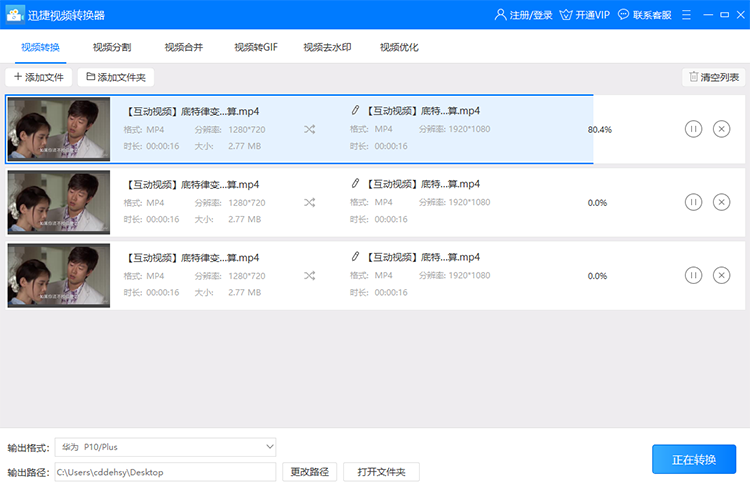Edit the output filename of the second video
This screenshot has height=491, width=750.
coord(355,184)
